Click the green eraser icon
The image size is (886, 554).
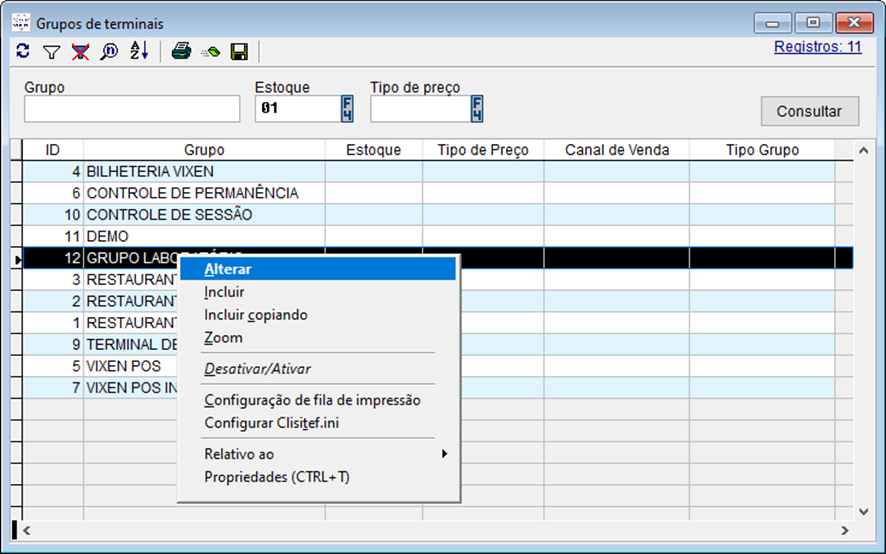pyautogui.click(x=210, y=51)
